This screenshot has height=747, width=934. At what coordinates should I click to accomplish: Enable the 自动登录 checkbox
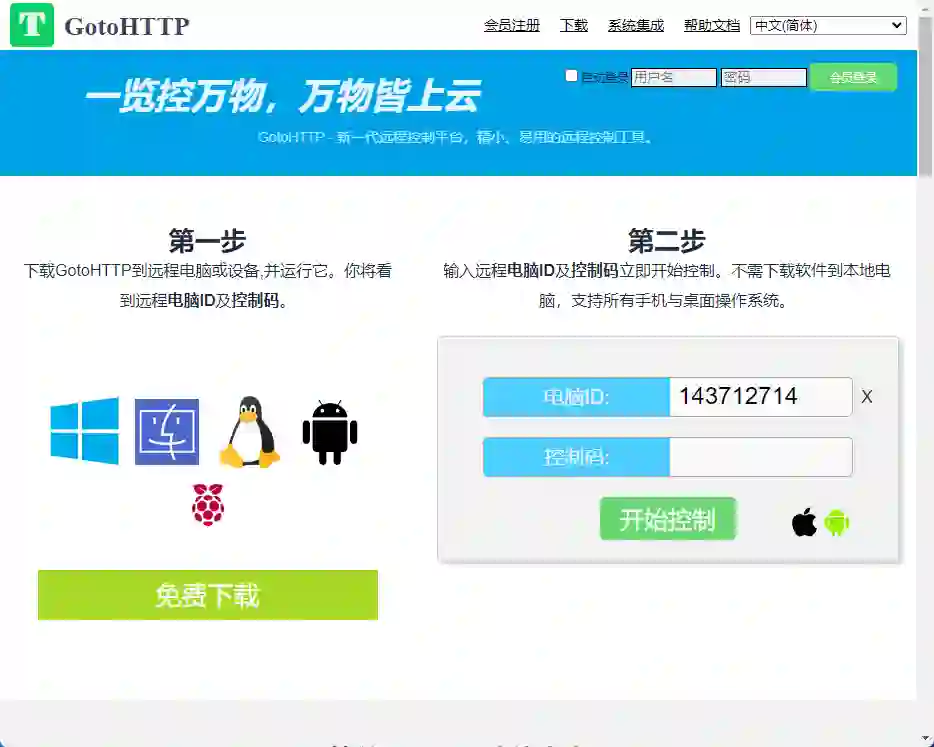(571, 76)
